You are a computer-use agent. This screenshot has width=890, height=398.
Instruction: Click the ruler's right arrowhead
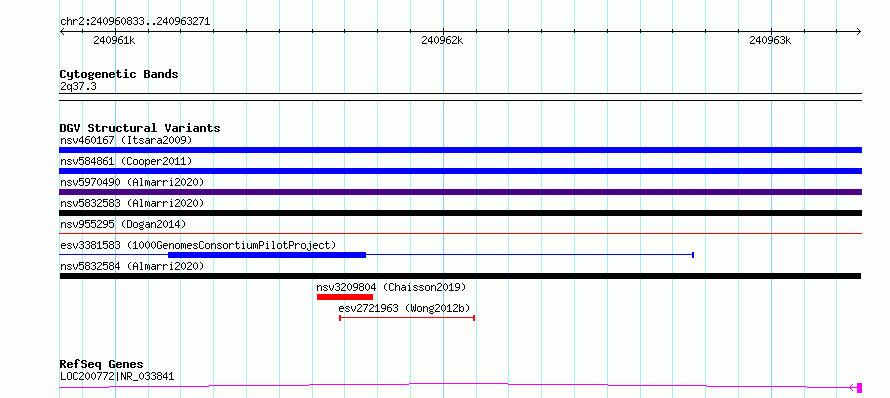[x=859, y=31]
